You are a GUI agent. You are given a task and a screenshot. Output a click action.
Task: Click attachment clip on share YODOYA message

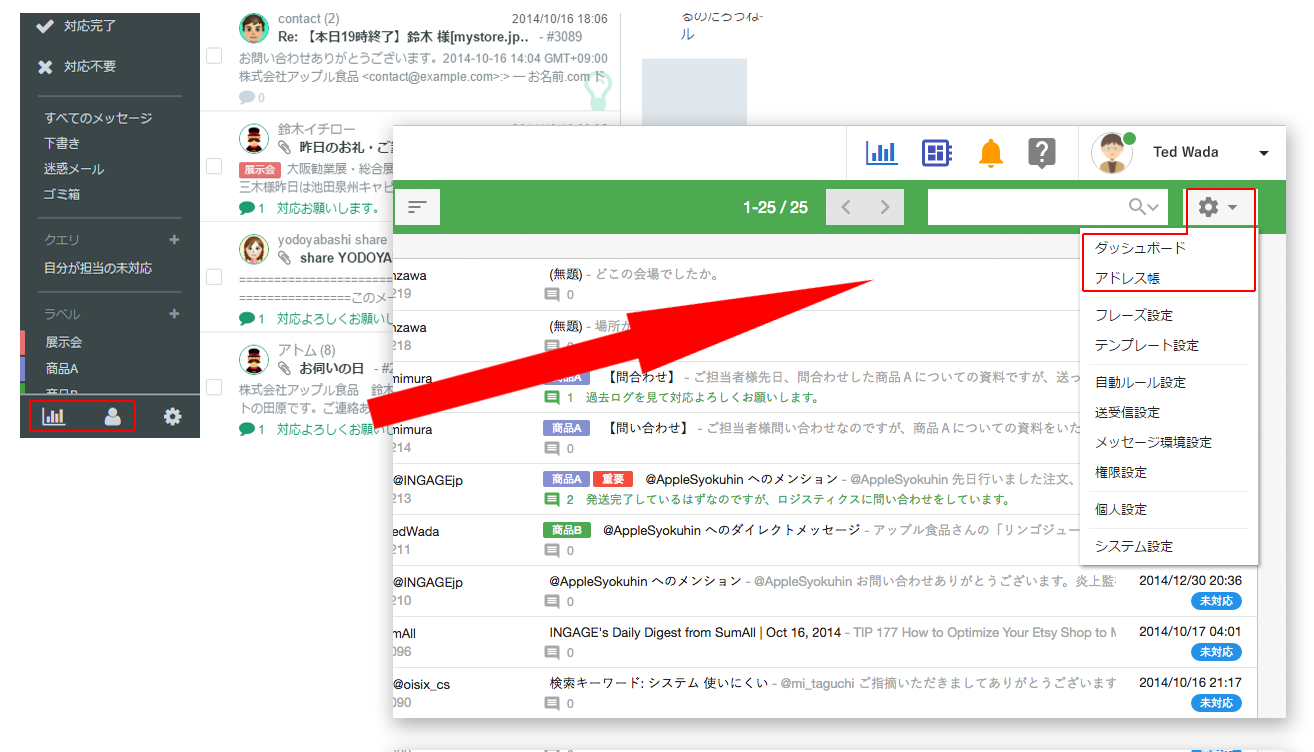pyautogui.click(x=284, y=257)
